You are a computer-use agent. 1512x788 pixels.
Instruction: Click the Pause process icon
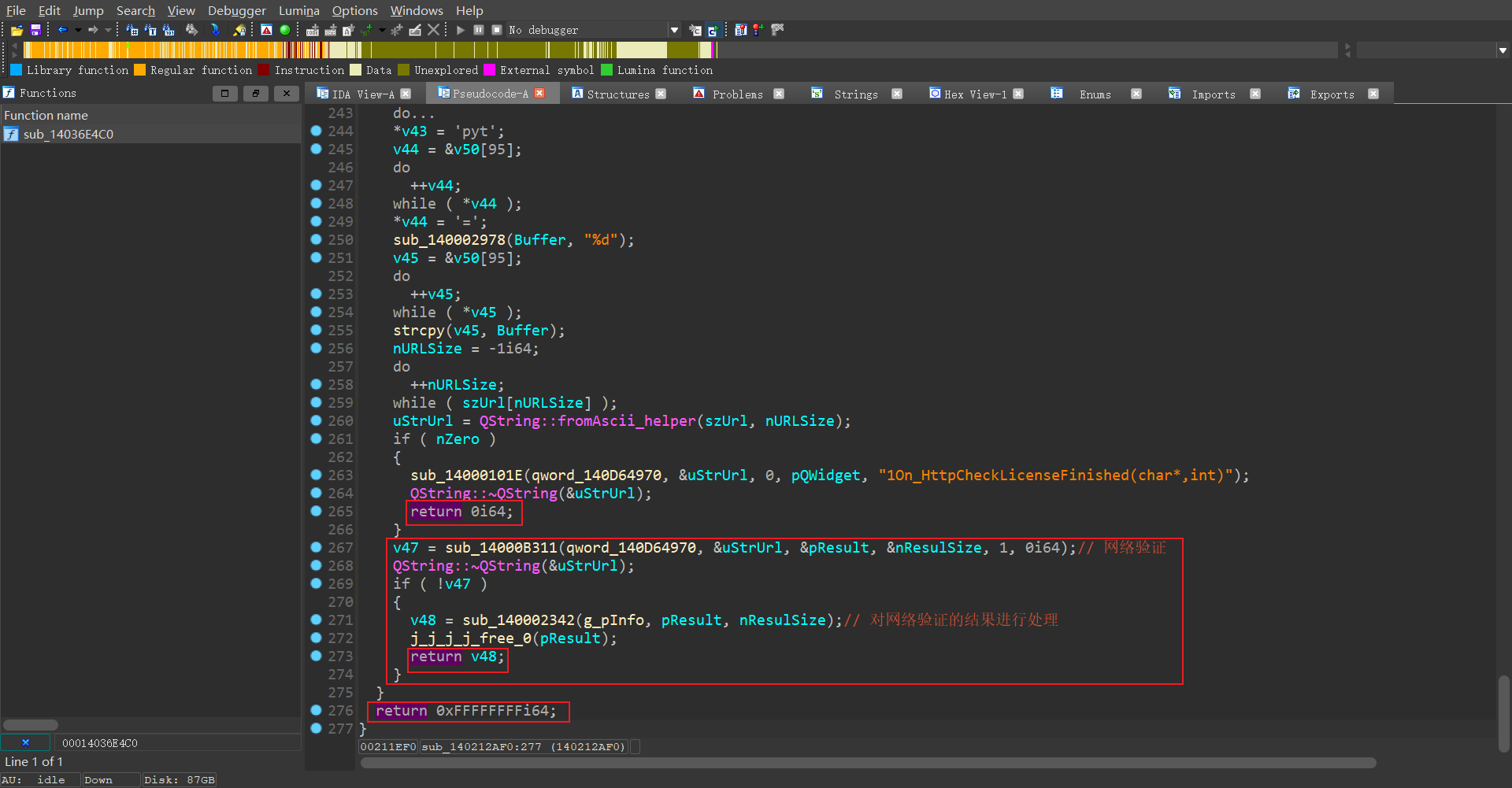[479, 30]
